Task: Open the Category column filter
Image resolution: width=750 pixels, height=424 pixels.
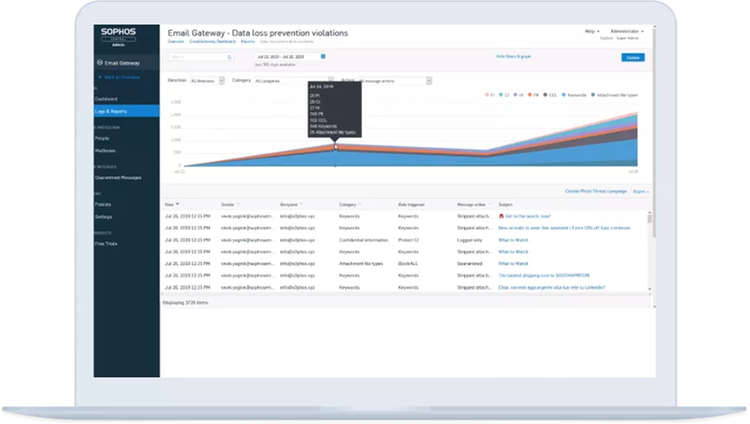Action: point(360,204)
